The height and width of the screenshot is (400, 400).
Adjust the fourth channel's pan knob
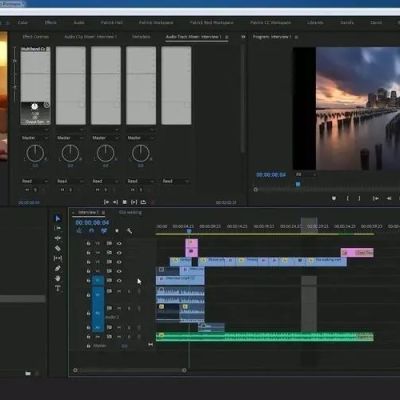[141, 153]
